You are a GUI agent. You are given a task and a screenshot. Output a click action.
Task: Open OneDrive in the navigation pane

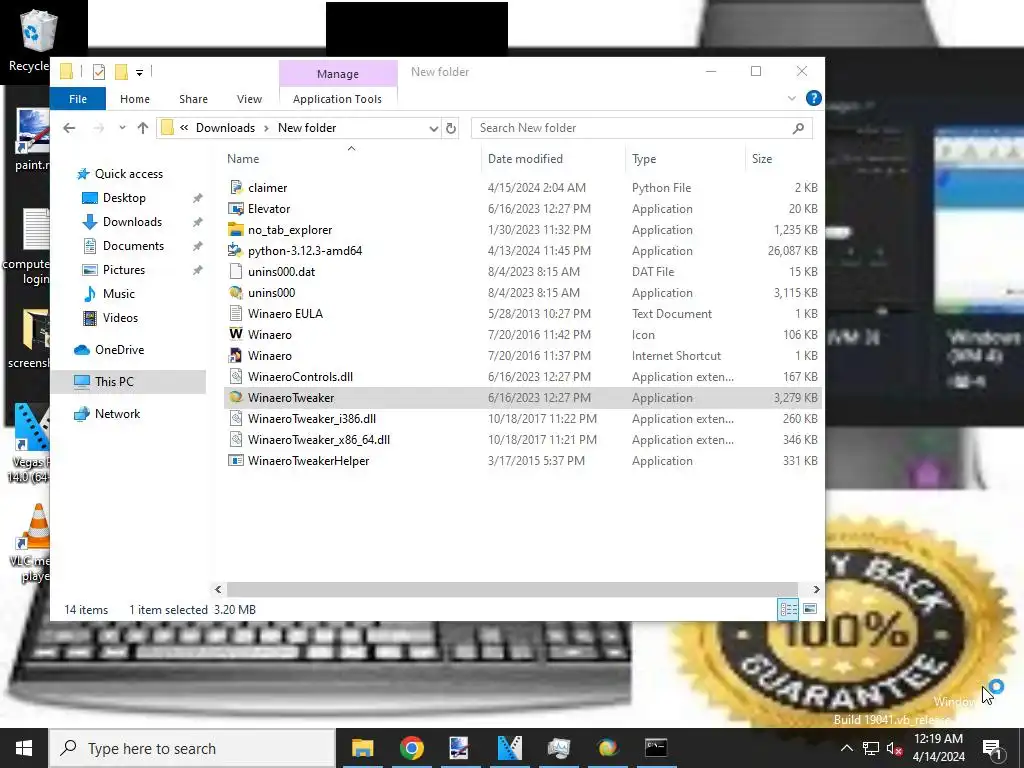119,350
